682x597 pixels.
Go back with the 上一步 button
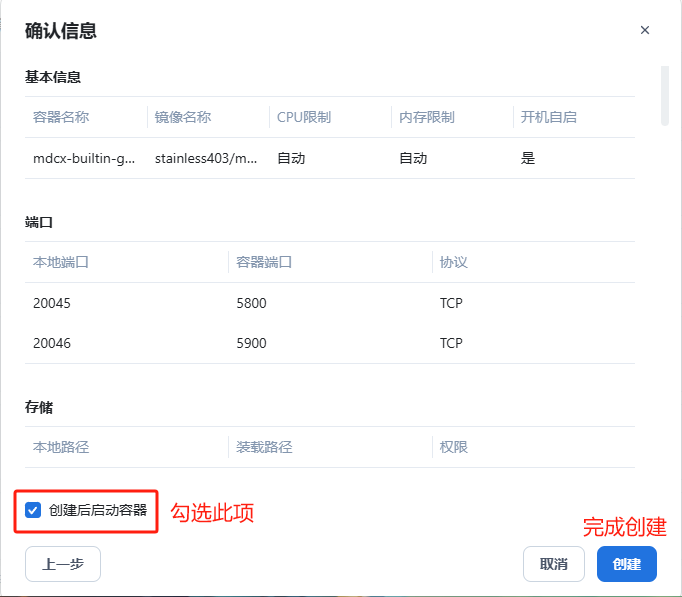click(63, 564)
